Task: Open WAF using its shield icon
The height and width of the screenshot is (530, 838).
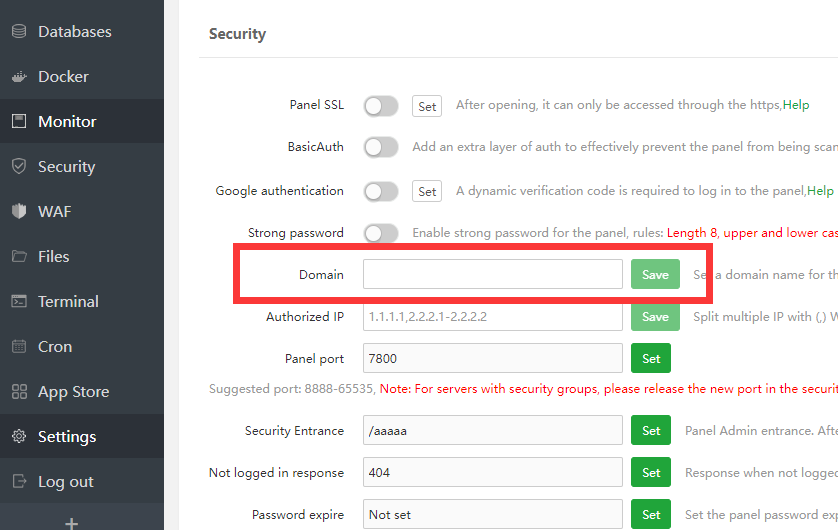Action: [x=18, y=212]
